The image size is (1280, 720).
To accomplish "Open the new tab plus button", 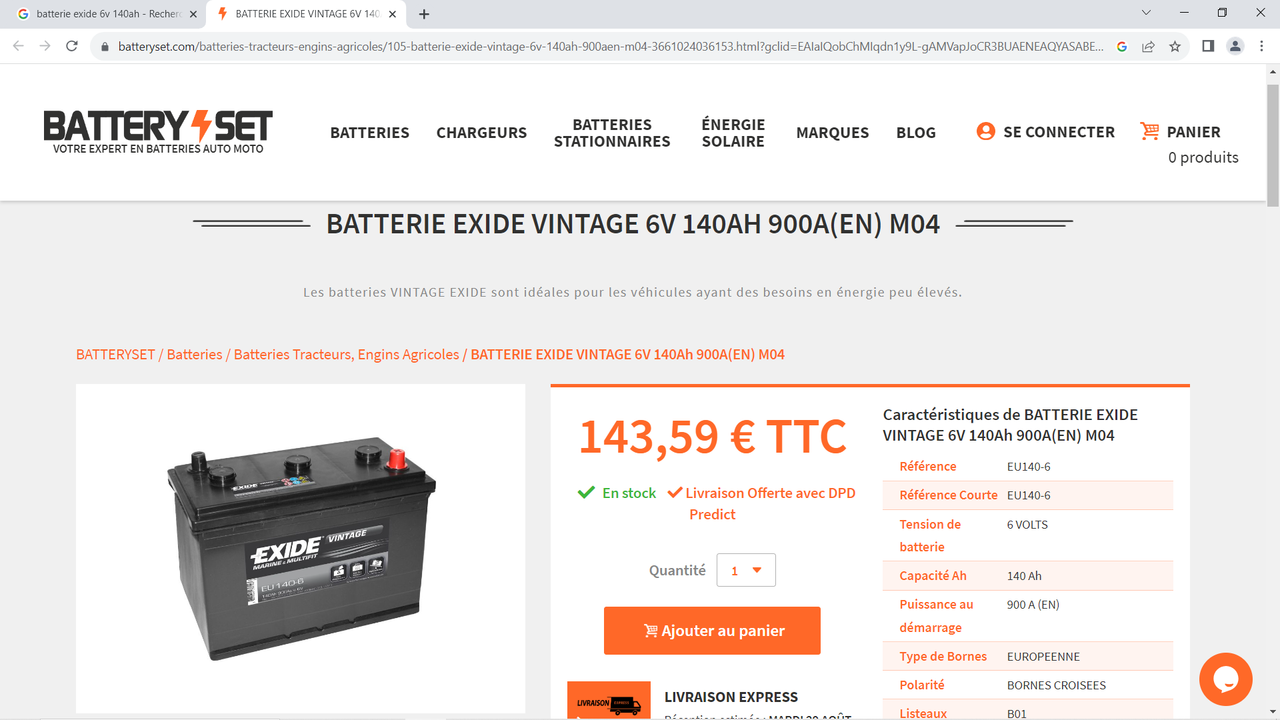I will (424, 14).
